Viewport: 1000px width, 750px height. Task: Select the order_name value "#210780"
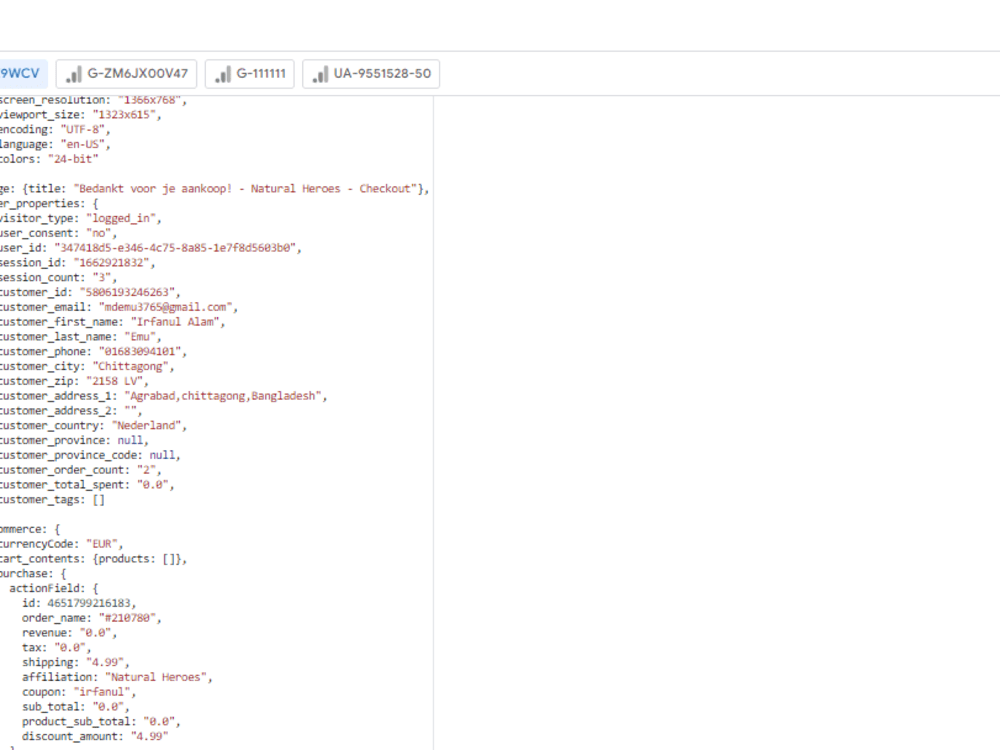click(127, 617)
